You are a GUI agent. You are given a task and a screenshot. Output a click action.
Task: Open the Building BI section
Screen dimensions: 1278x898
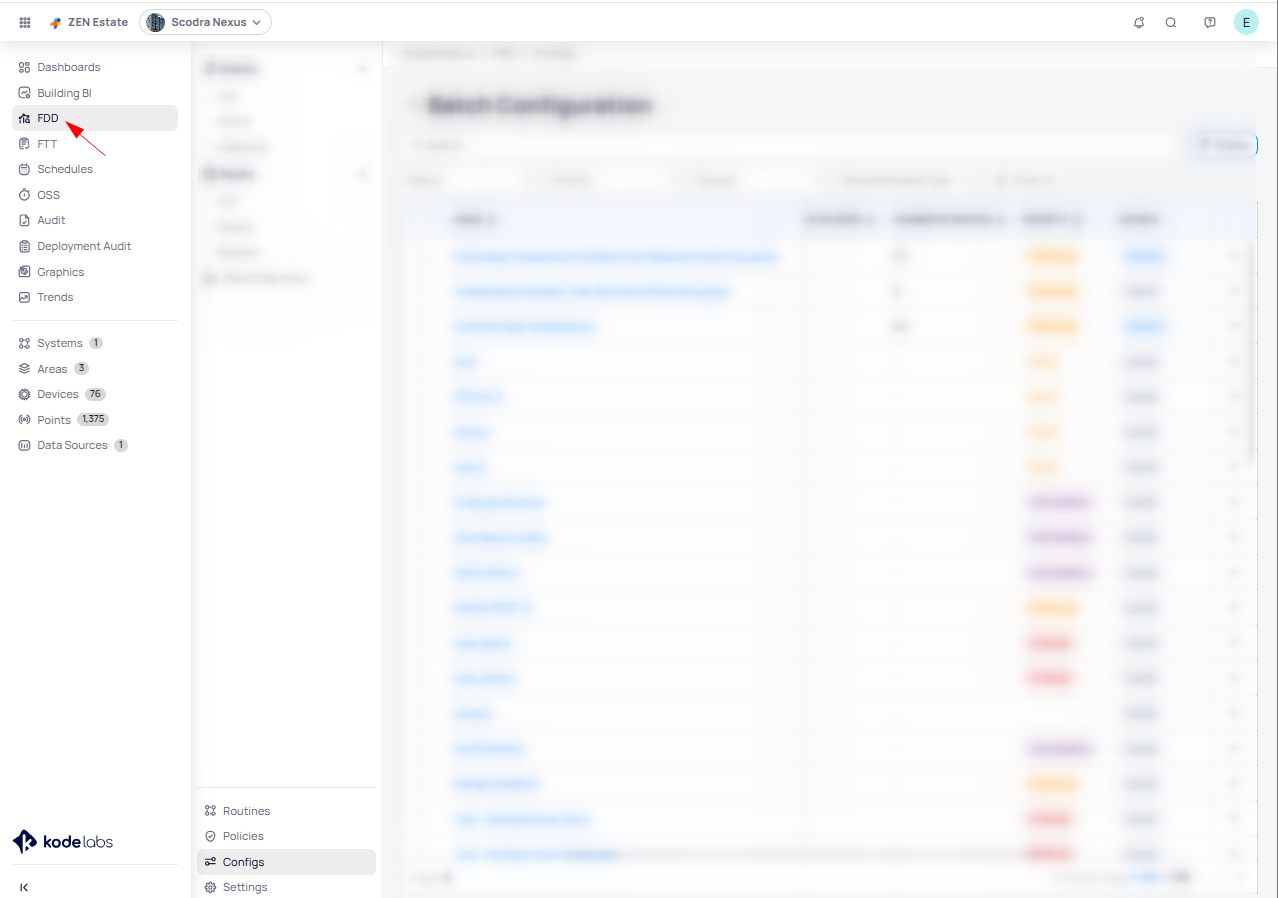(64, 93)
